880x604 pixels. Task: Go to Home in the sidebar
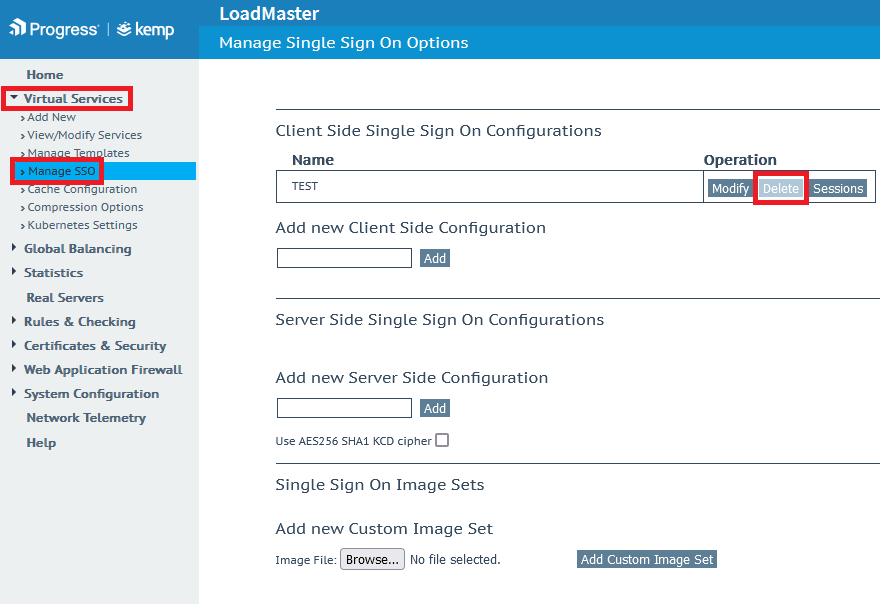pos(45,75)
